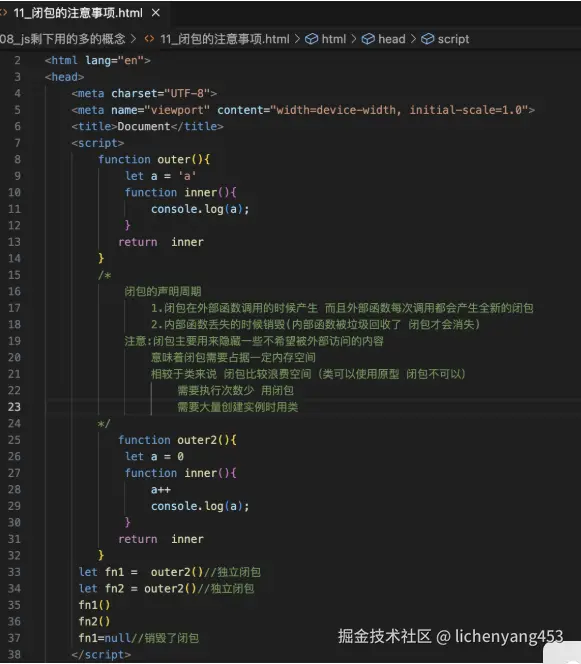The width and height of the screenshot is (581, 664).
Task: Click line number 2 in the gutter
Action: point(17,61)
